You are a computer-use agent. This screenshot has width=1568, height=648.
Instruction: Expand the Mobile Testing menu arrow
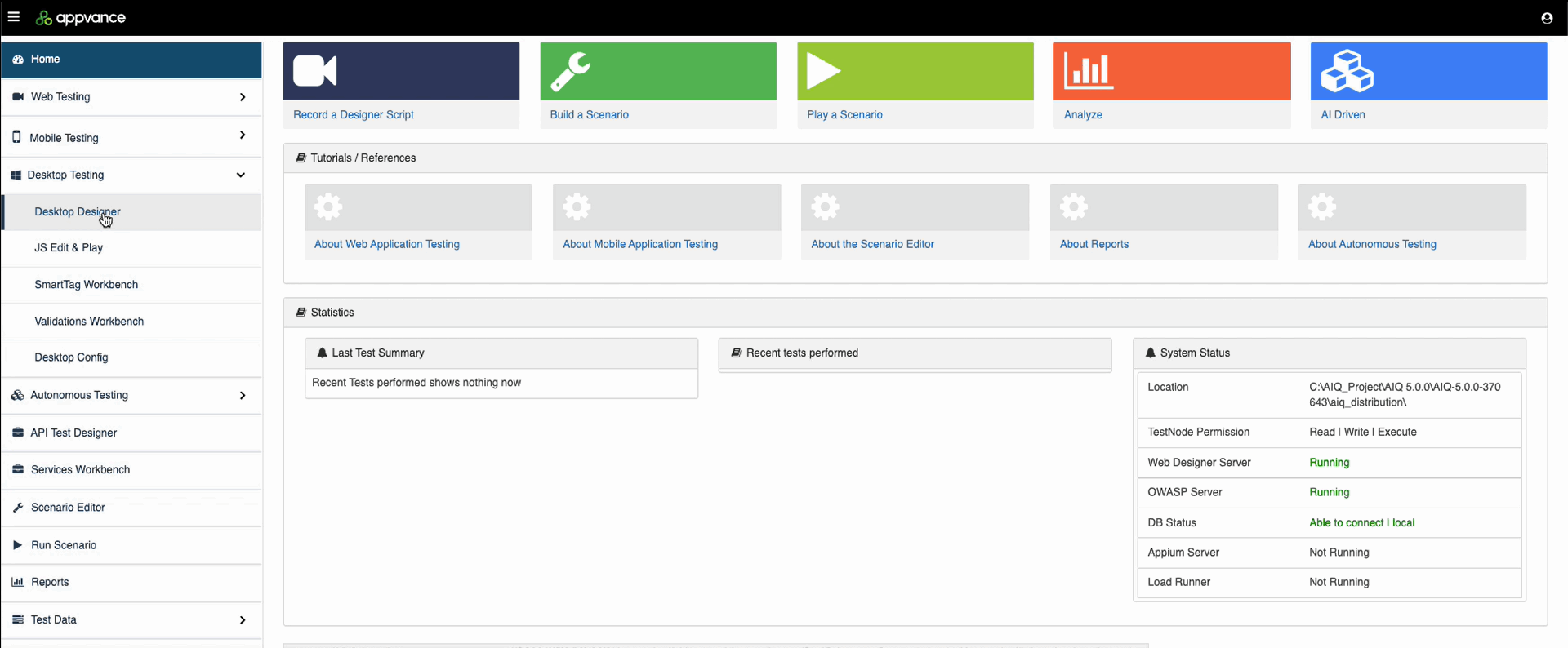243,135
